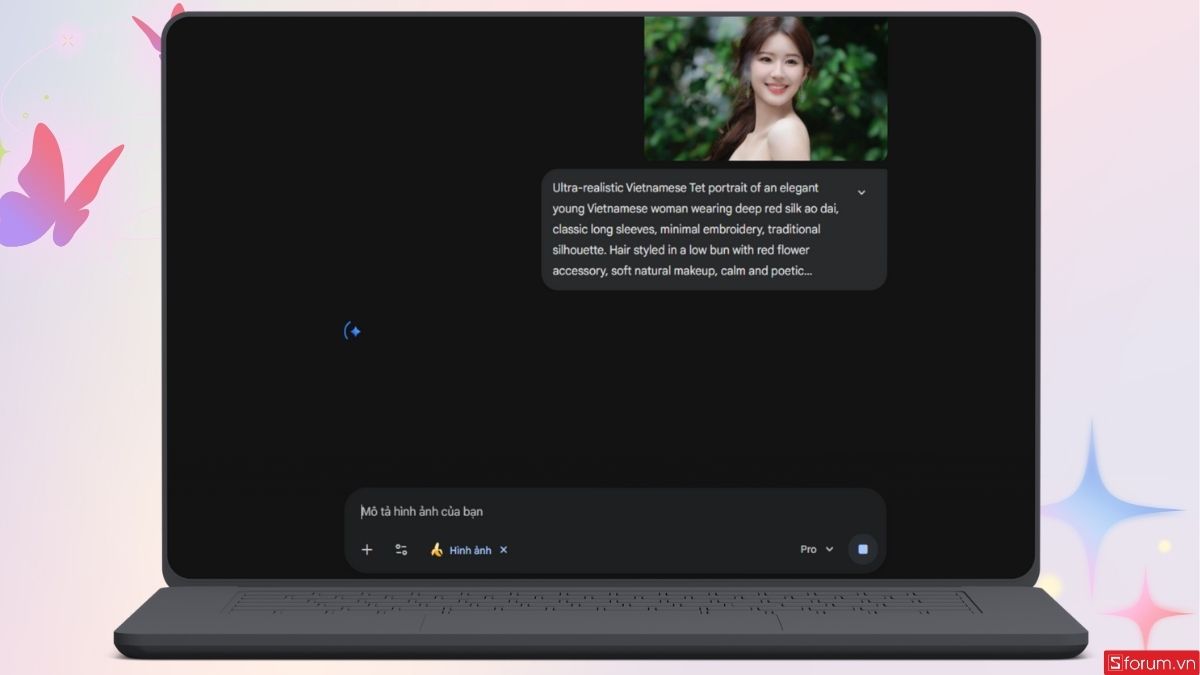Image resolution: width=1200 pixels, height=675 pixels.
Task: Click the chevron icon beside Pro
Action: pyautogui.click(x=829, y=548)
